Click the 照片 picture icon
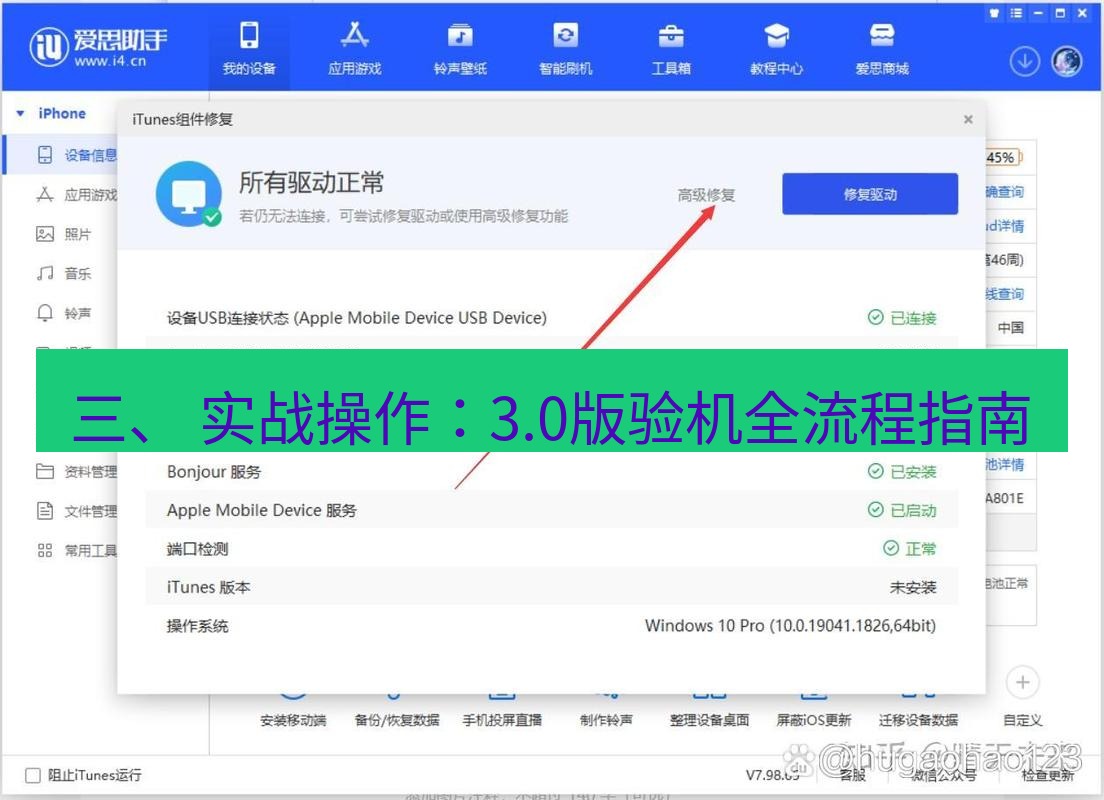Viewport: 1104px width, 800px height. 44,234
